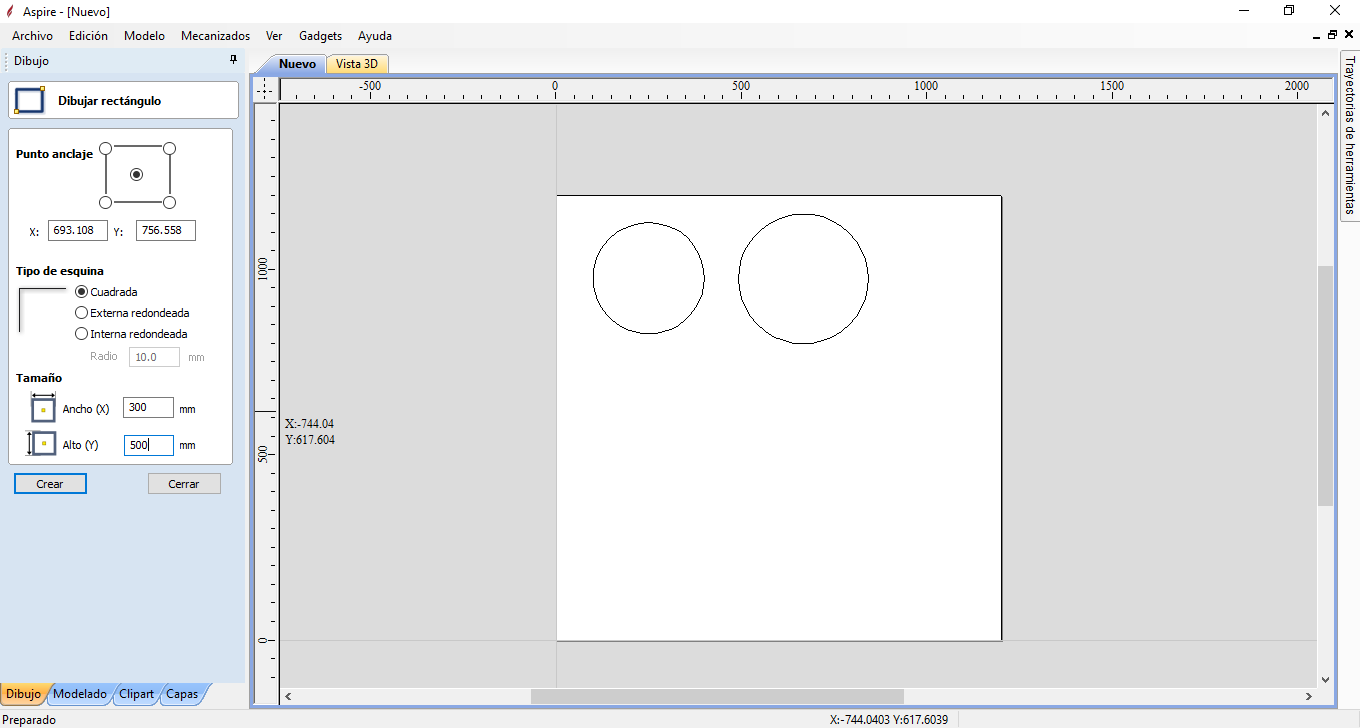The height and width of the screenshot is (728, 1360).
Task: Select the bottom-left anchor point
Action: tap(105, 202)
